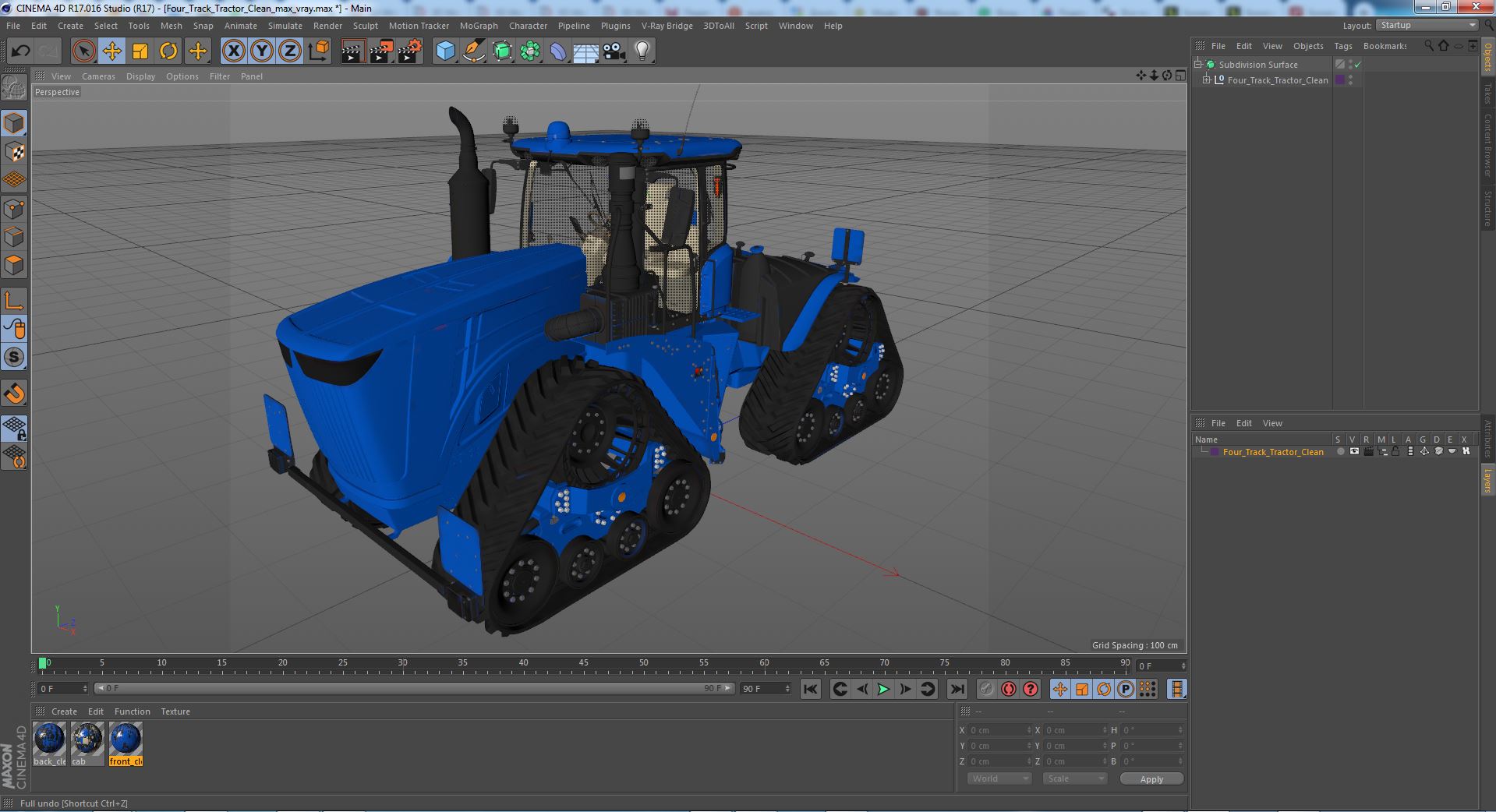This screenshot has width=1496, height=812.
Task: Click the record active objects button
Action: 986,689
